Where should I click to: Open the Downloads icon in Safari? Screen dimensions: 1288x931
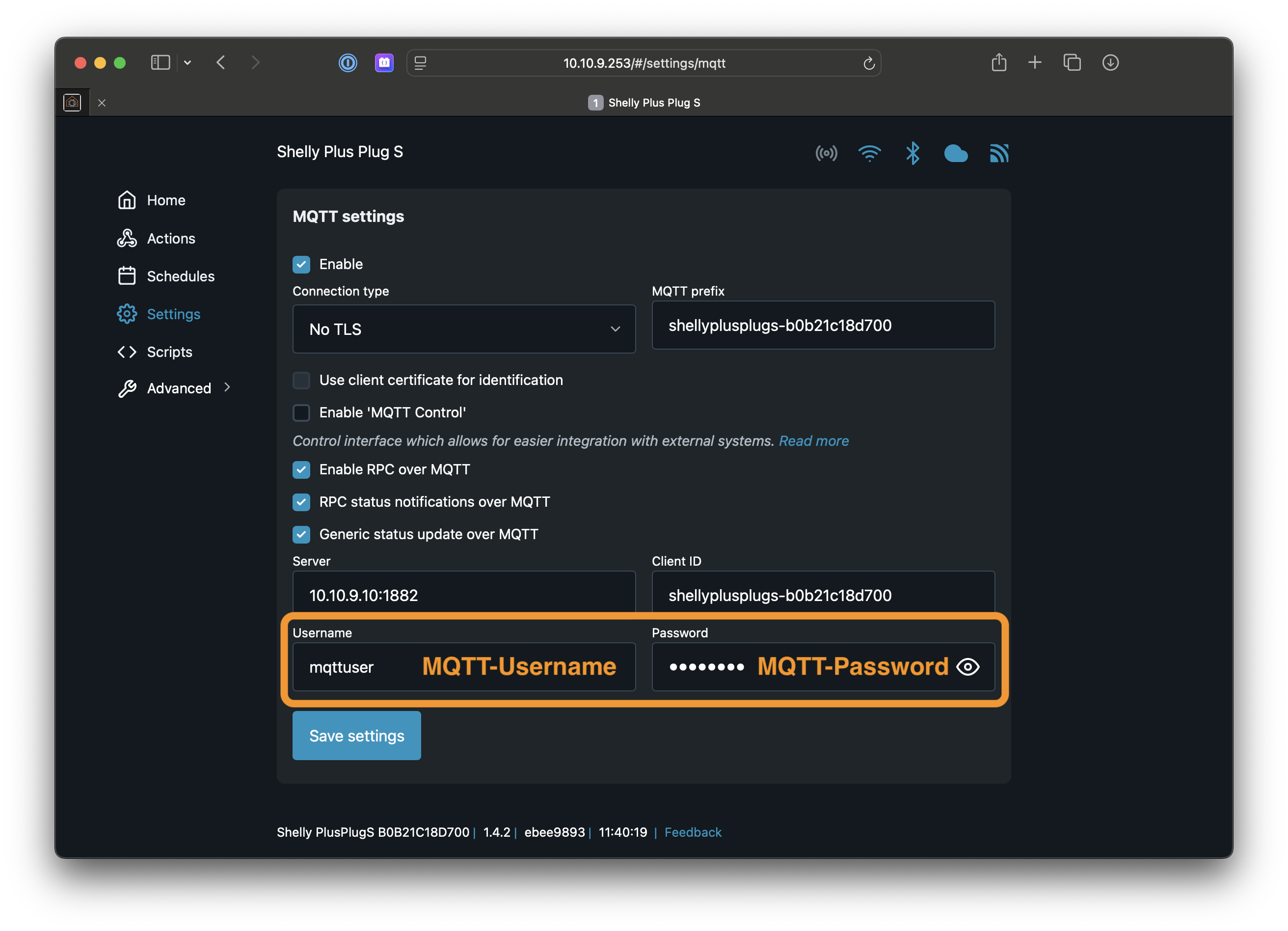(x=1110, y=62)
